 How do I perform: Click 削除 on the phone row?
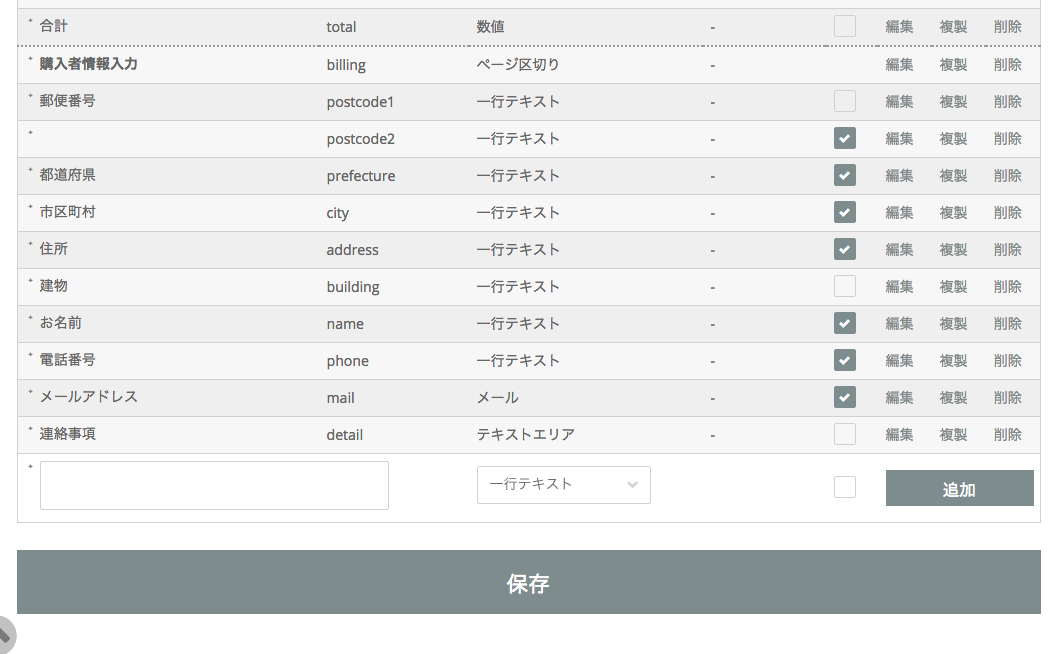(x=1007, y=360)
